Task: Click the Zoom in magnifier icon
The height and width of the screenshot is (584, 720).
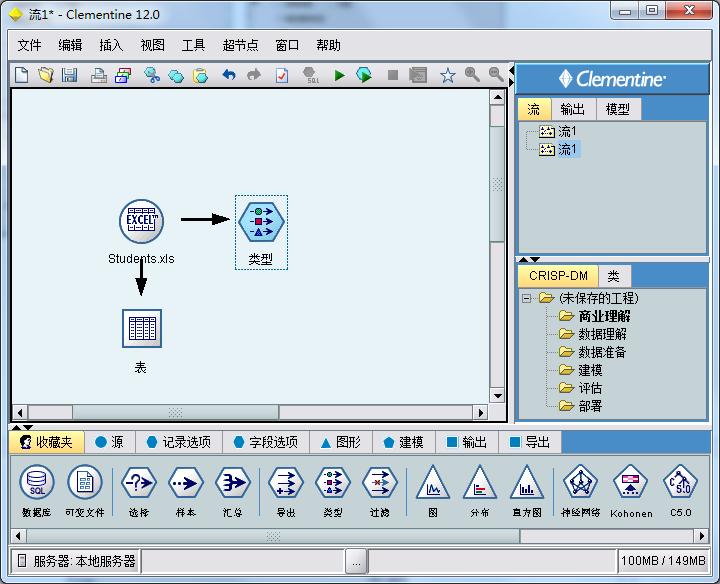Action: [x=472, y=74]
